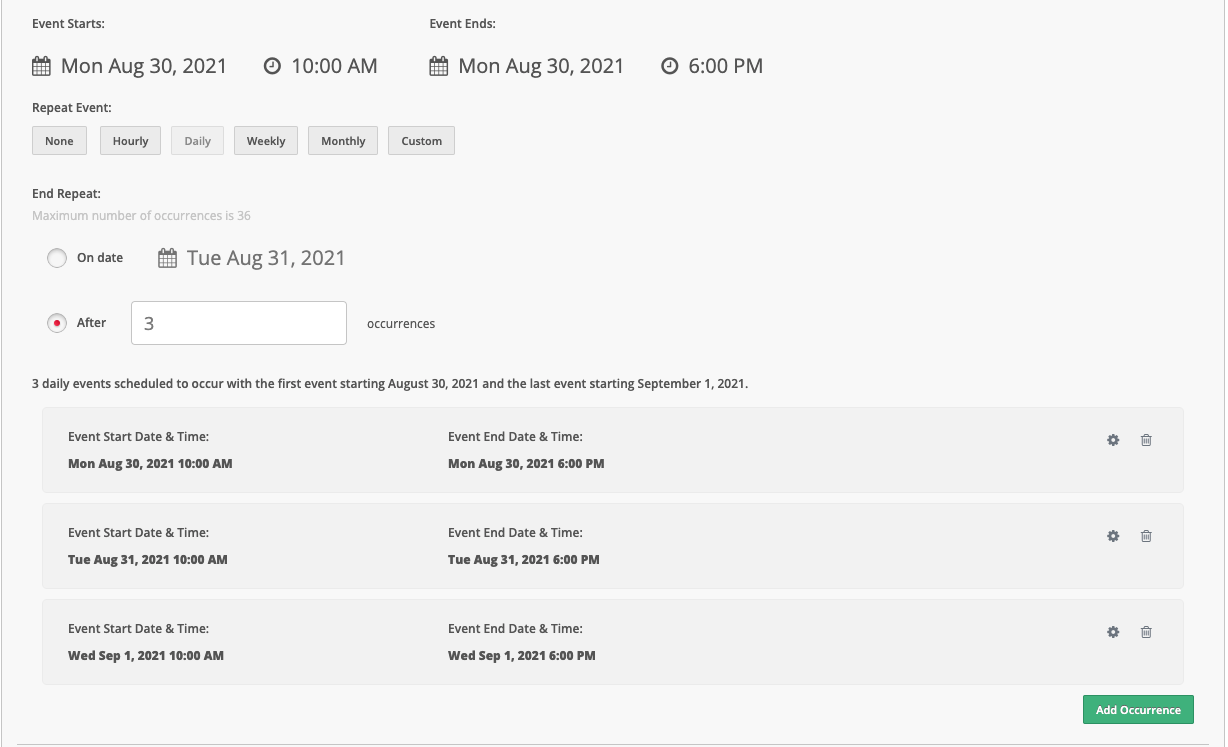Select the On date radio option
Image resolution: width=1228 pixels, height=747 pixels.
coord(57,259)
